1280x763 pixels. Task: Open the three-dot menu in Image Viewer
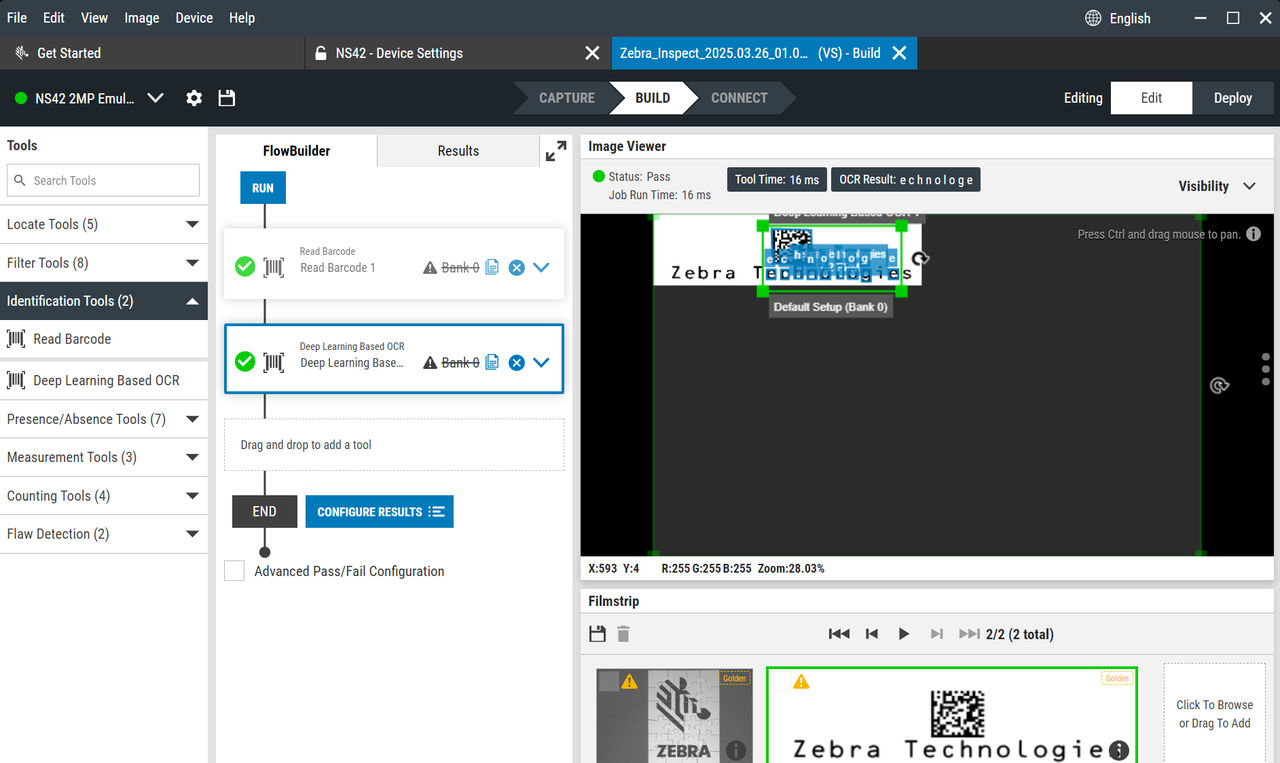(1266, 368)
